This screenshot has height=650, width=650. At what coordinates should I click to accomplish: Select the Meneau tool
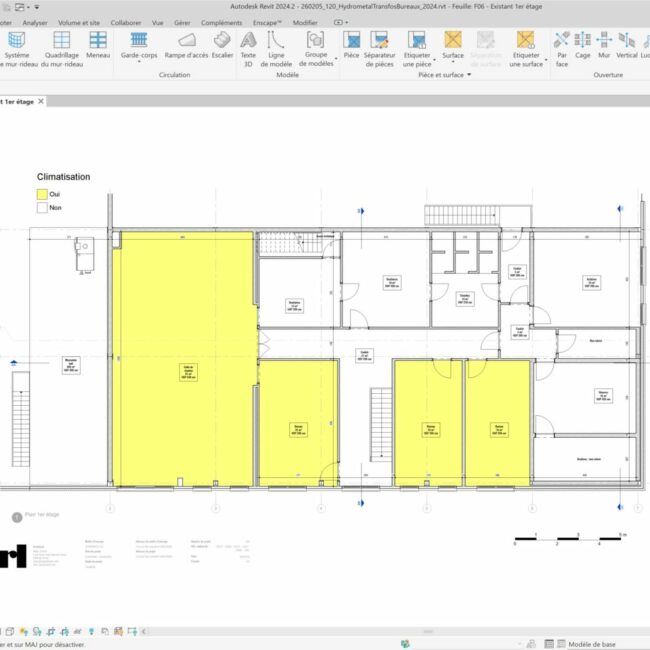click(98, 46)
